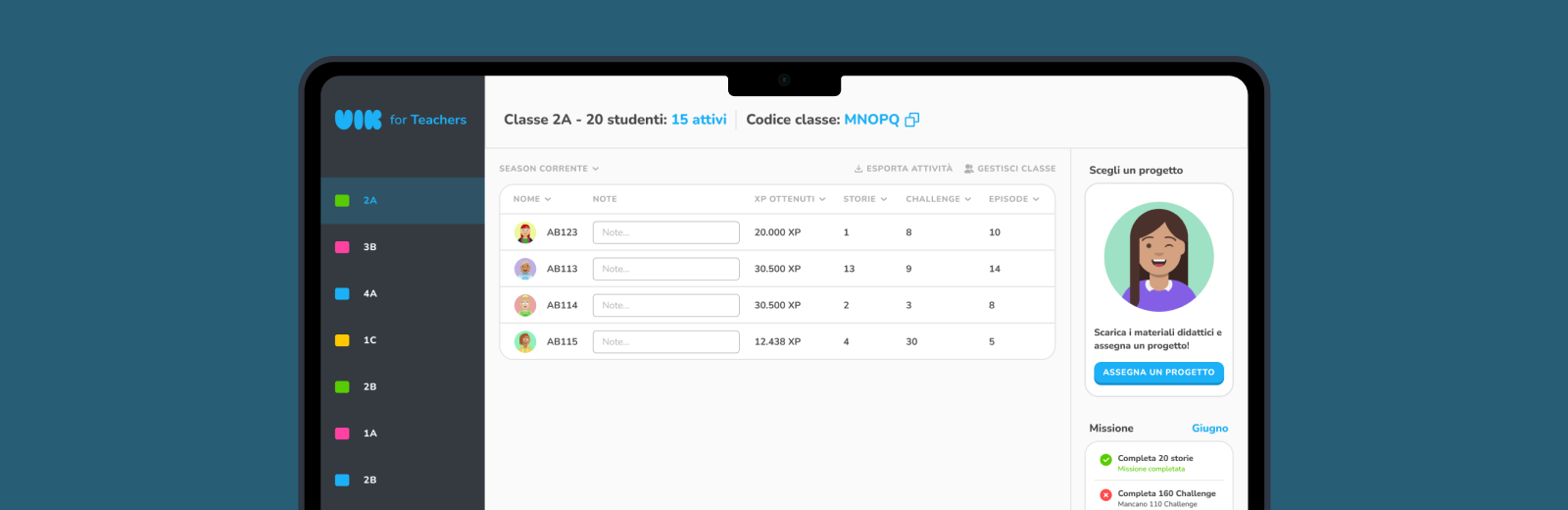1568x510 pixels.
Task: Click the Missione heading
Action: coord(1111,429)
